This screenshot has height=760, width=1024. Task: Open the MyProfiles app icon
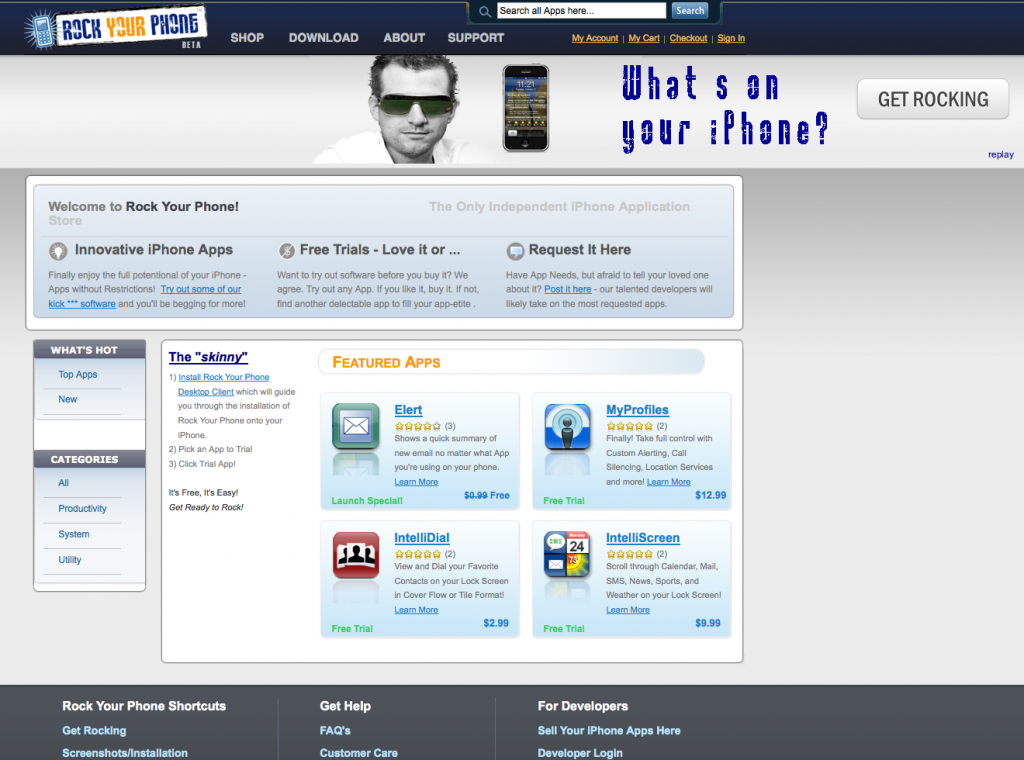(568, 426)
